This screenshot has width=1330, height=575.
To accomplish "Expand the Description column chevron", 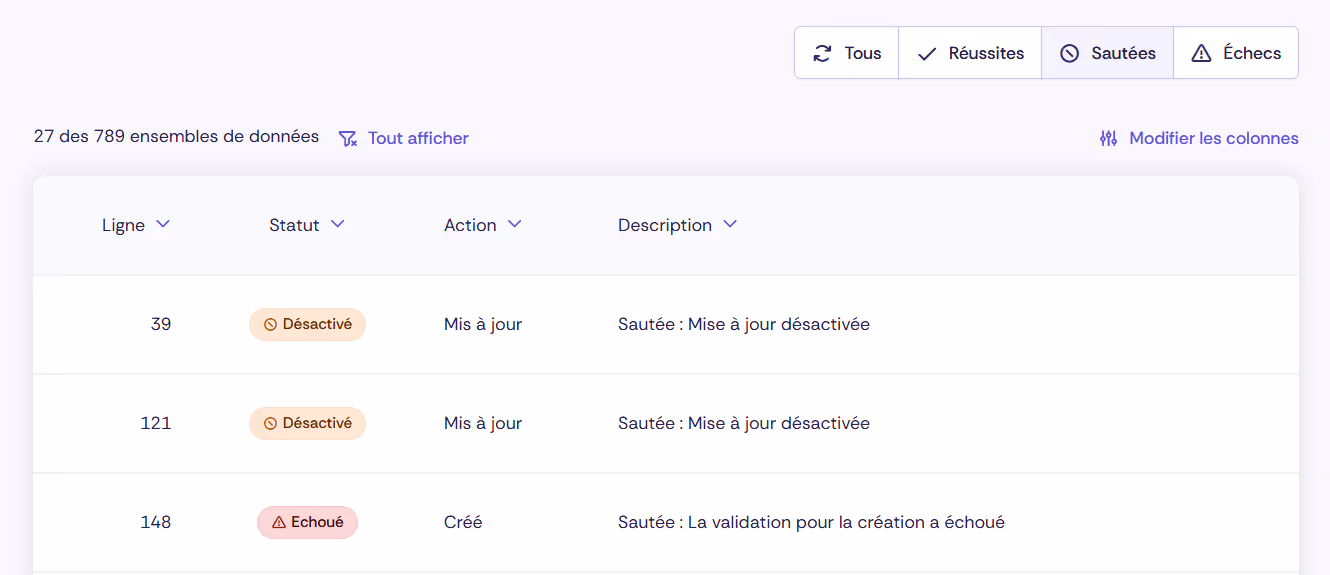I will point(730,224).
